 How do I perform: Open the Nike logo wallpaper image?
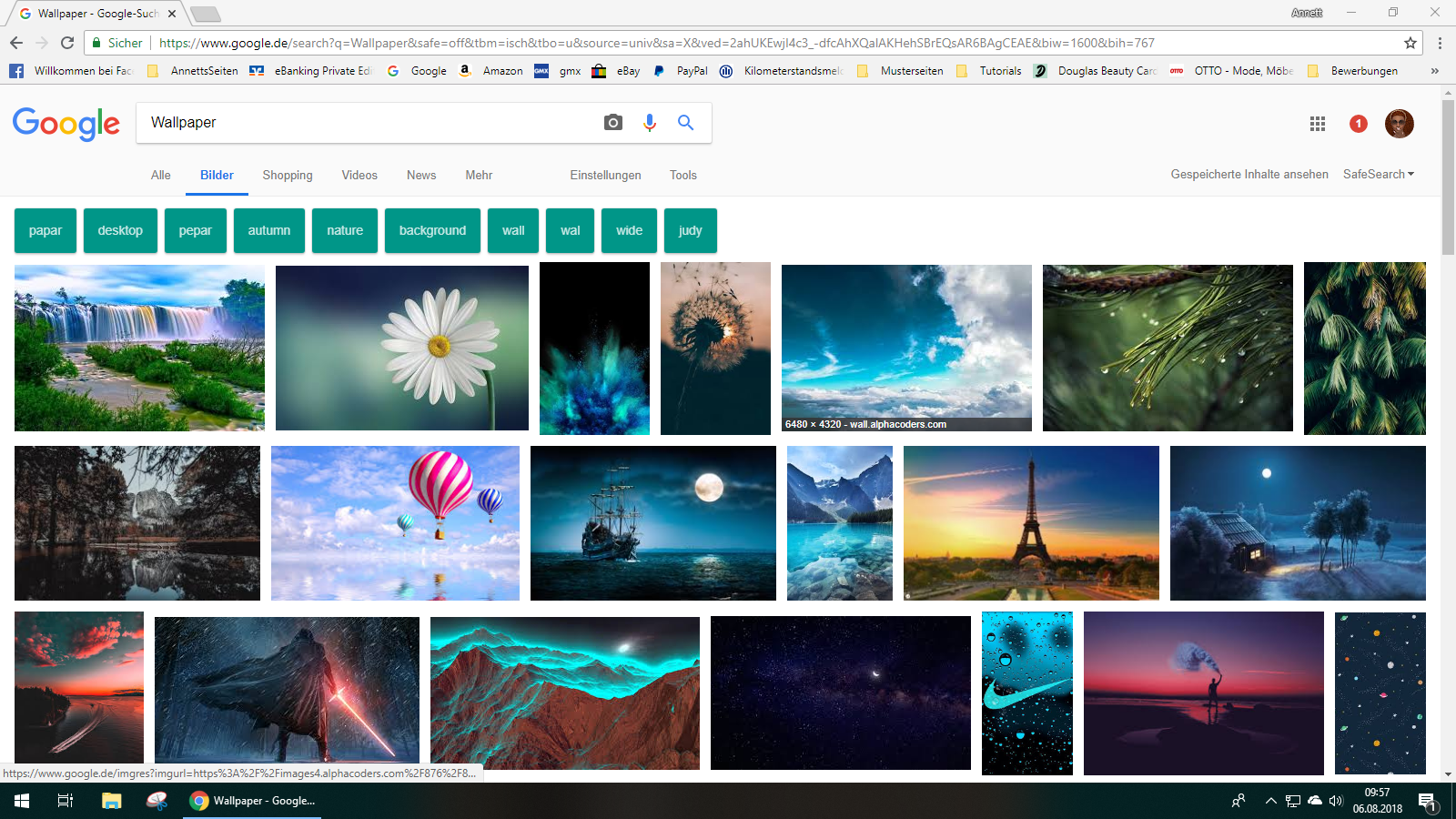tap(1027, 693)
